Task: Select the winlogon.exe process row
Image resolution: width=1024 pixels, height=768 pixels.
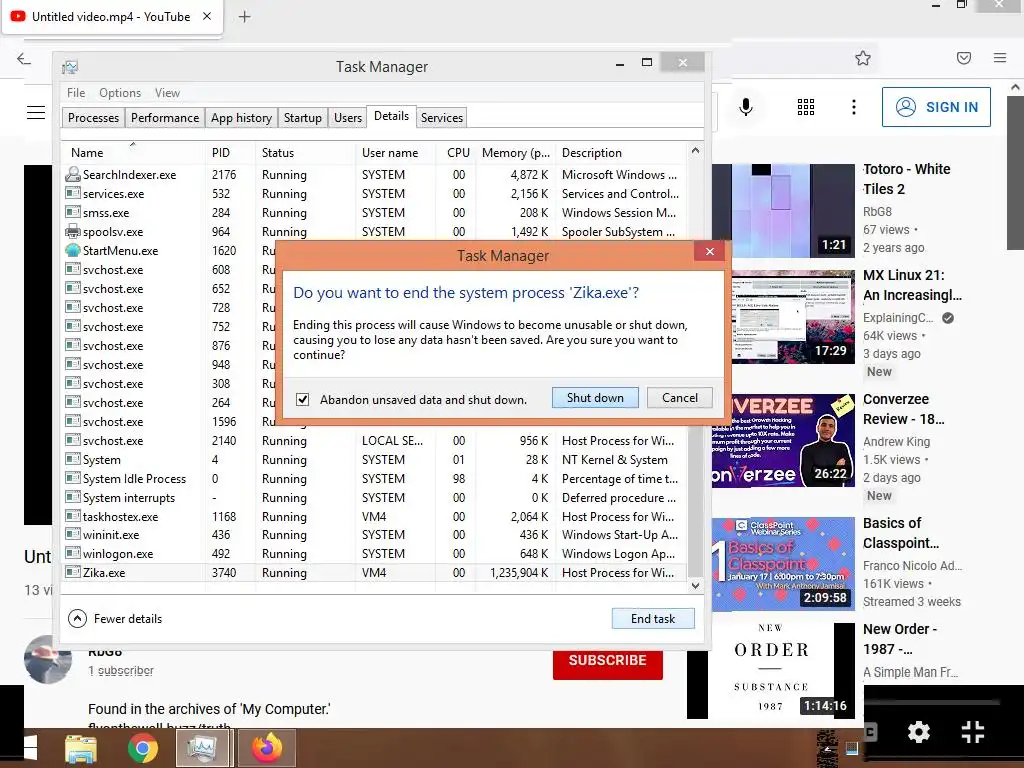Action: coord(372,554)
